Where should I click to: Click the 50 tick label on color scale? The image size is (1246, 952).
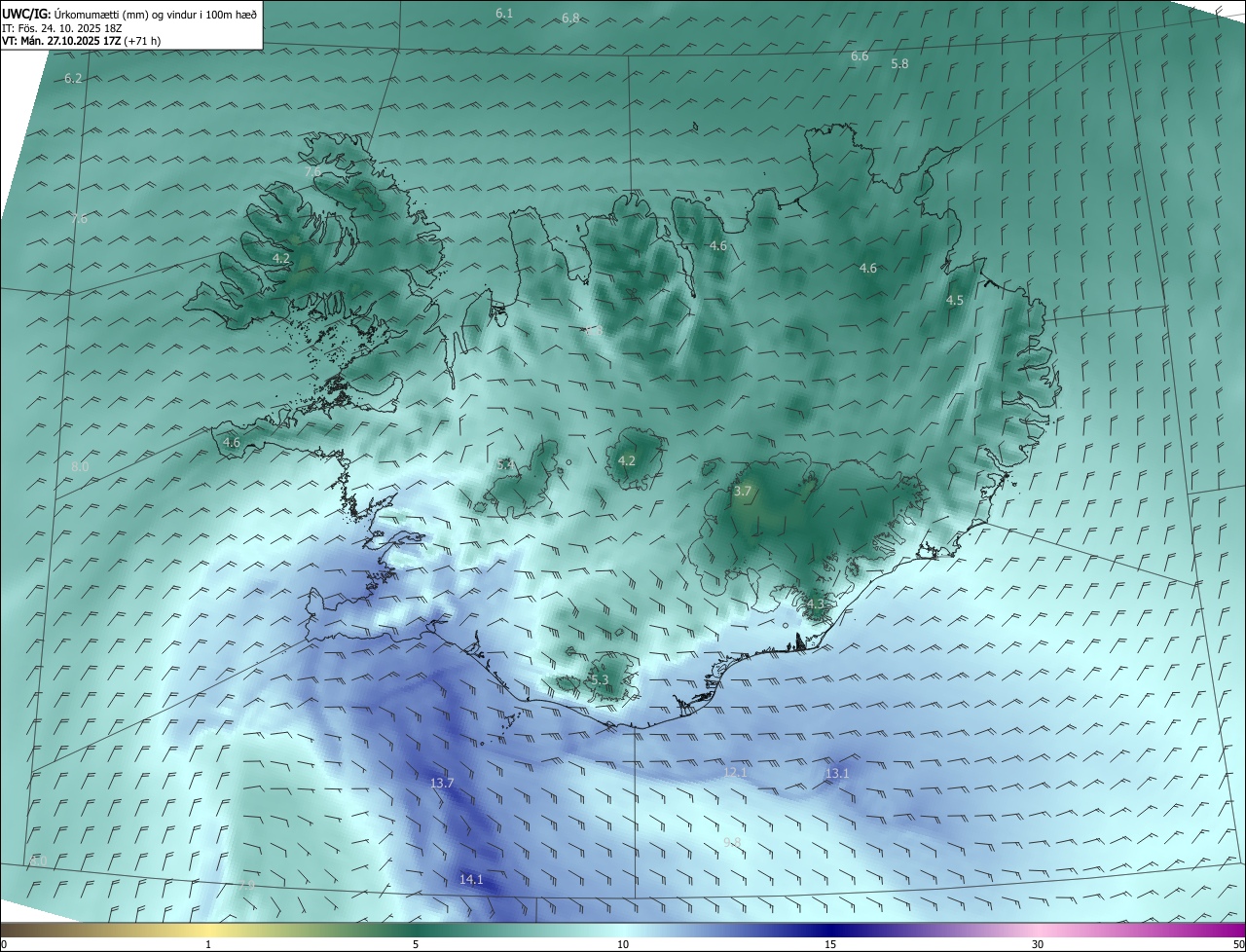point(1238,944)
